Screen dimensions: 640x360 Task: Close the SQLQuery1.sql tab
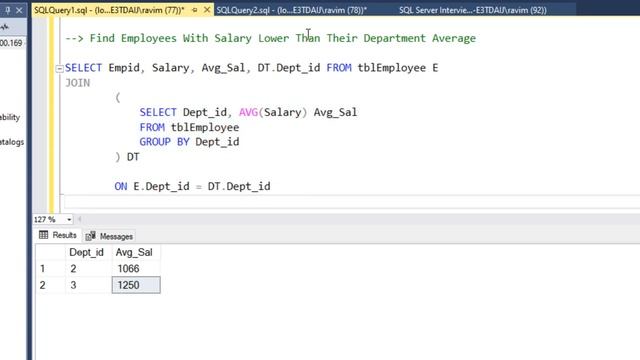[207, 10]
